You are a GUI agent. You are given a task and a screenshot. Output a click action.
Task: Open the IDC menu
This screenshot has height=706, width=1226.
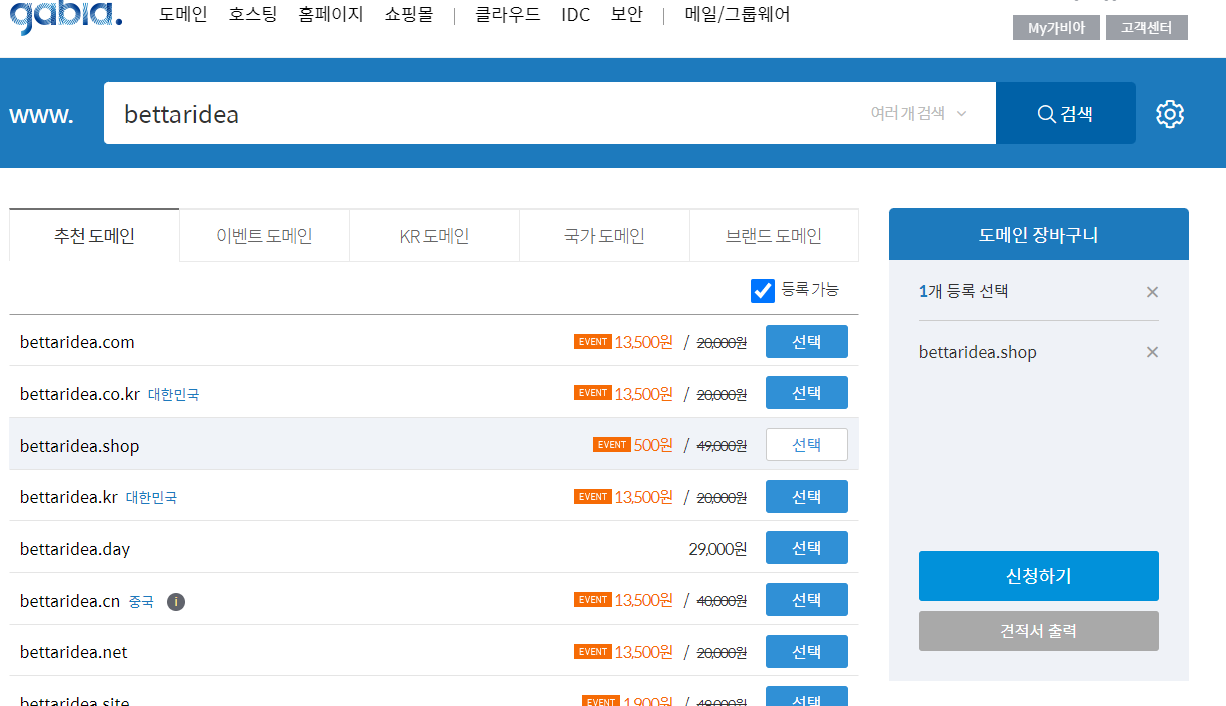[576, 15]
